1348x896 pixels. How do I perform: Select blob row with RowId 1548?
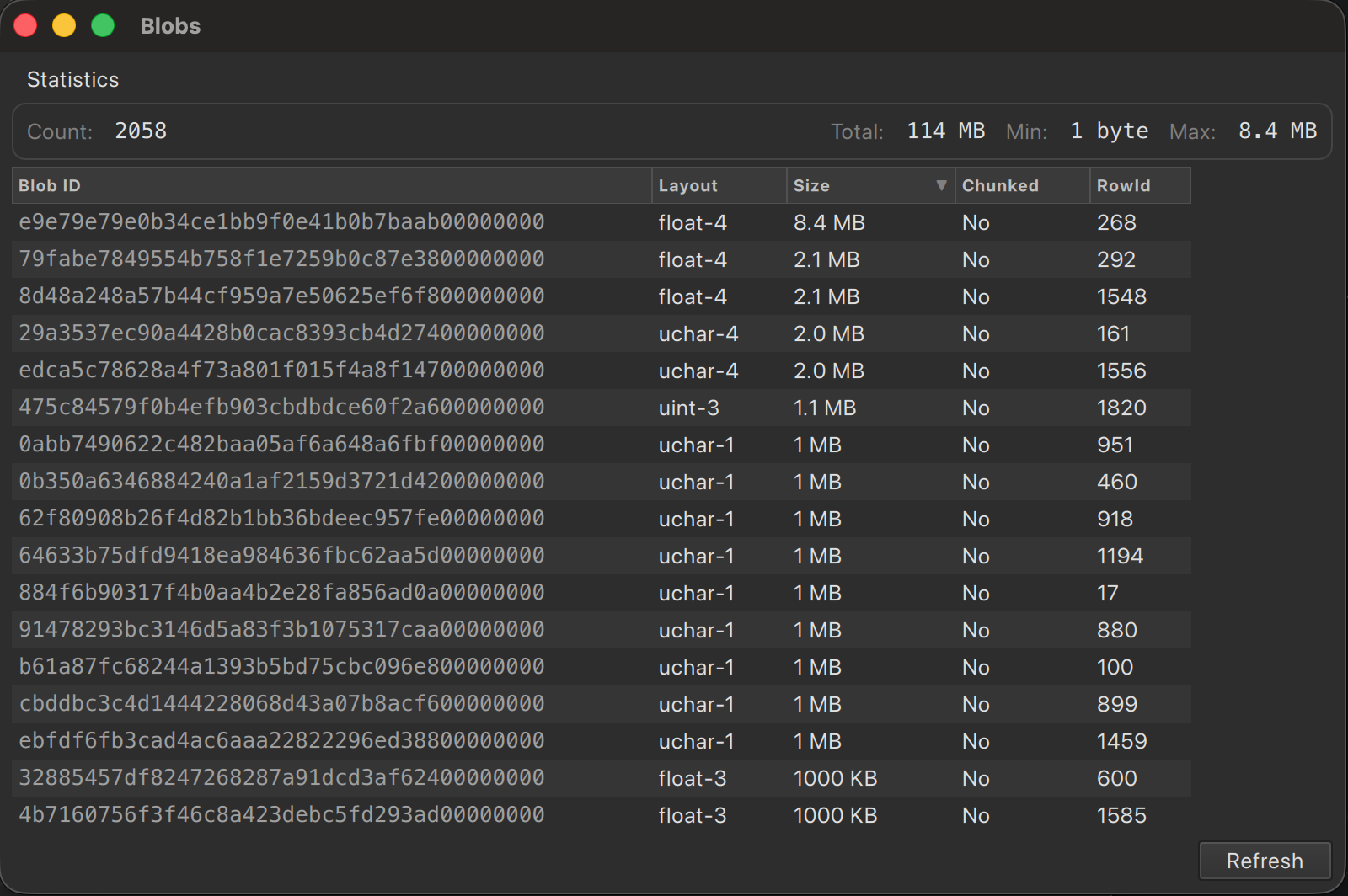tap(1121, 296)
